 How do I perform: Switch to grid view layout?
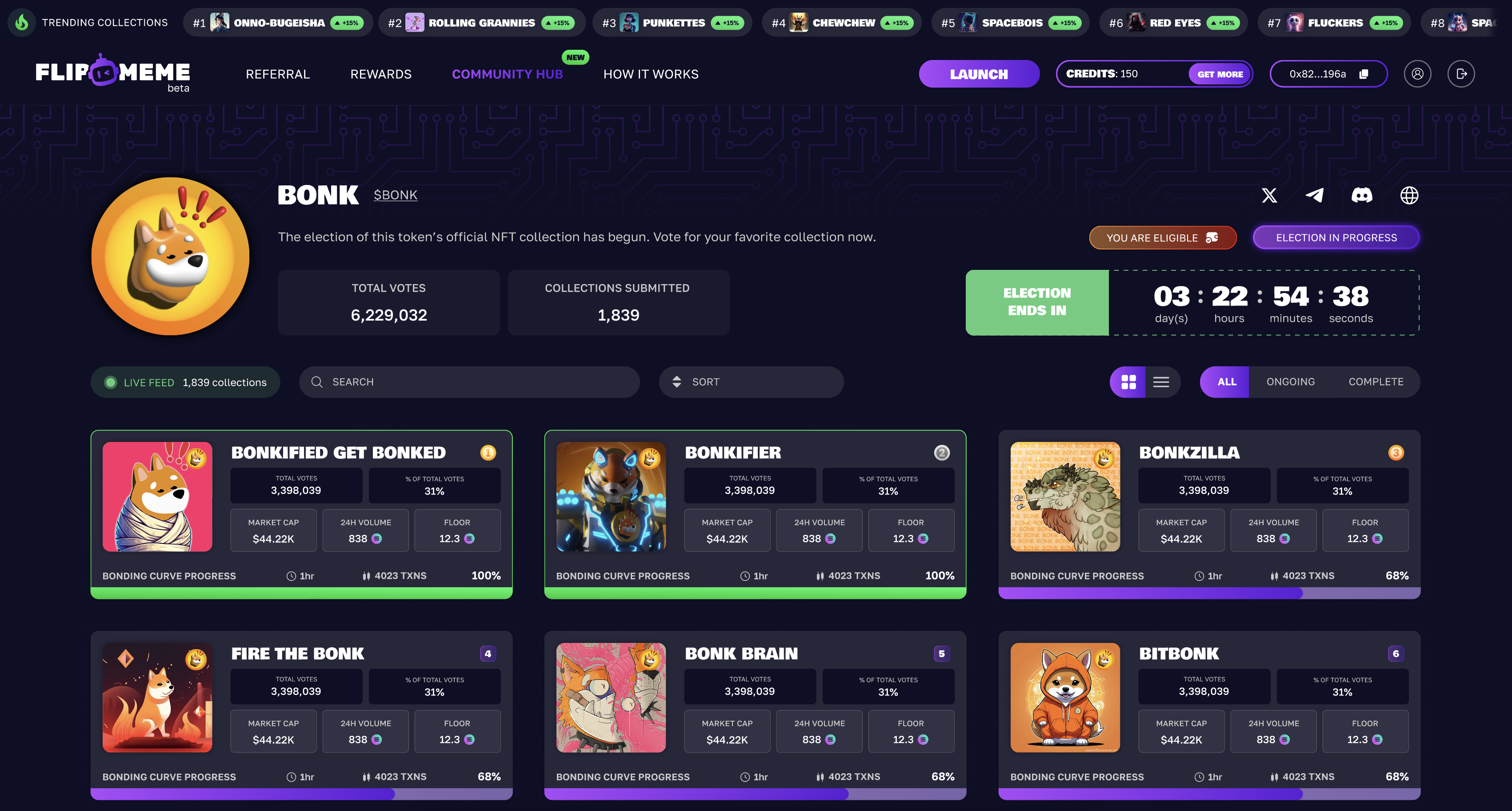tap(1128, 382)
